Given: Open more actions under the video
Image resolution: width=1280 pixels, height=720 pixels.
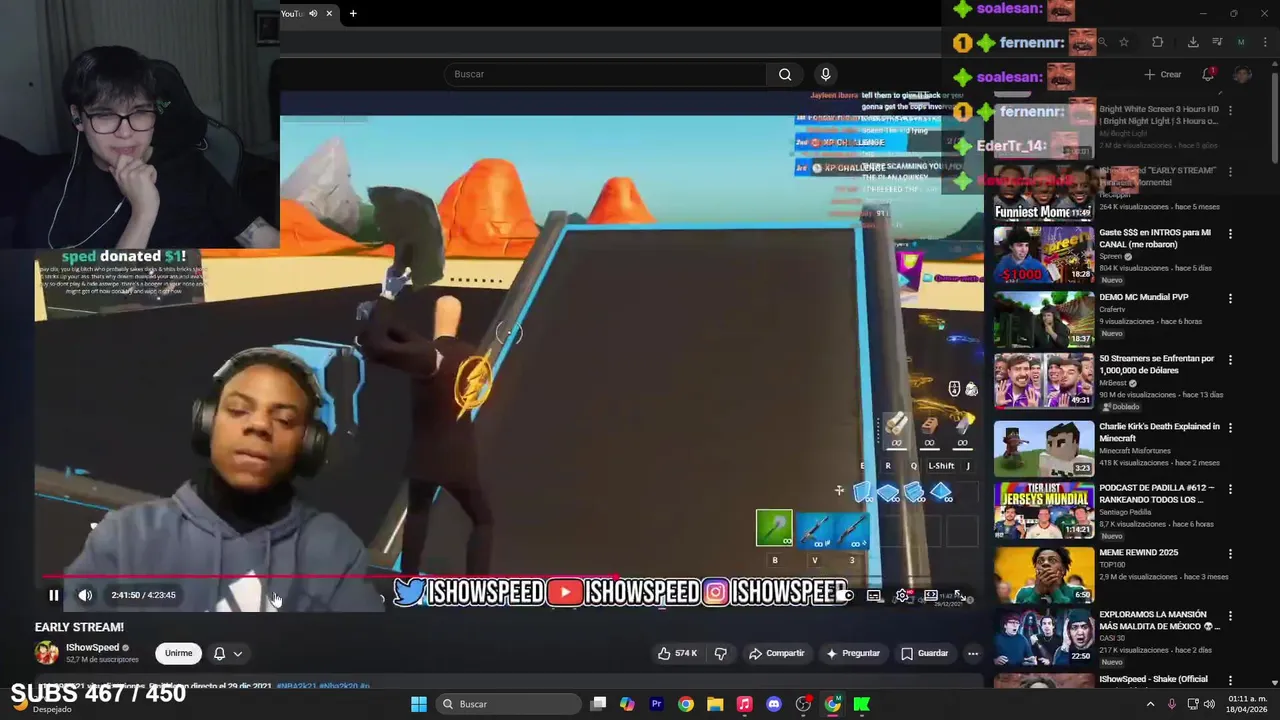Looking at the screenshot, I should click(x=973, y=653).
